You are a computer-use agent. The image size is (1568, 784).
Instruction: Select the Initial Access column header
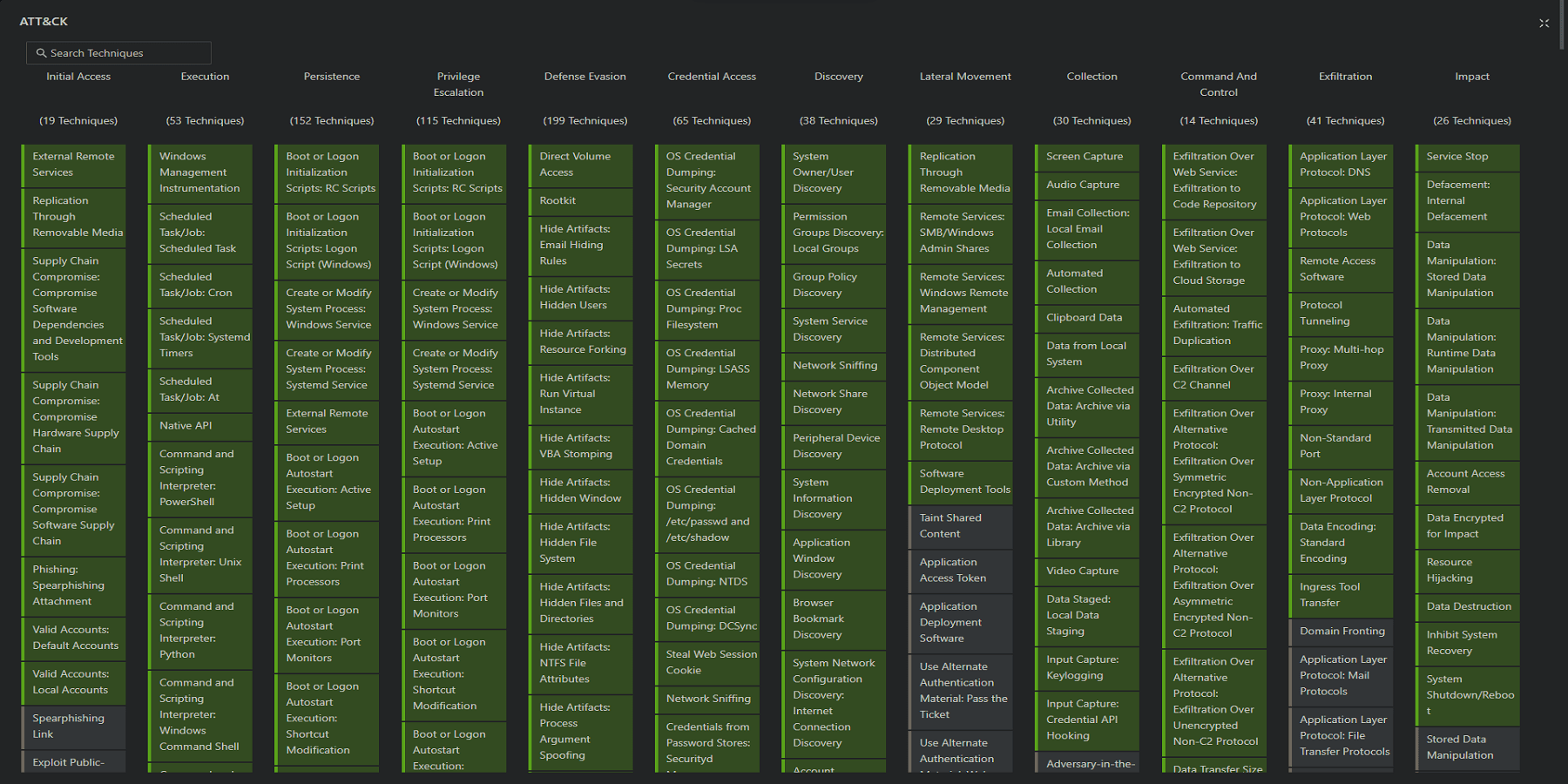tap(78, 77)
